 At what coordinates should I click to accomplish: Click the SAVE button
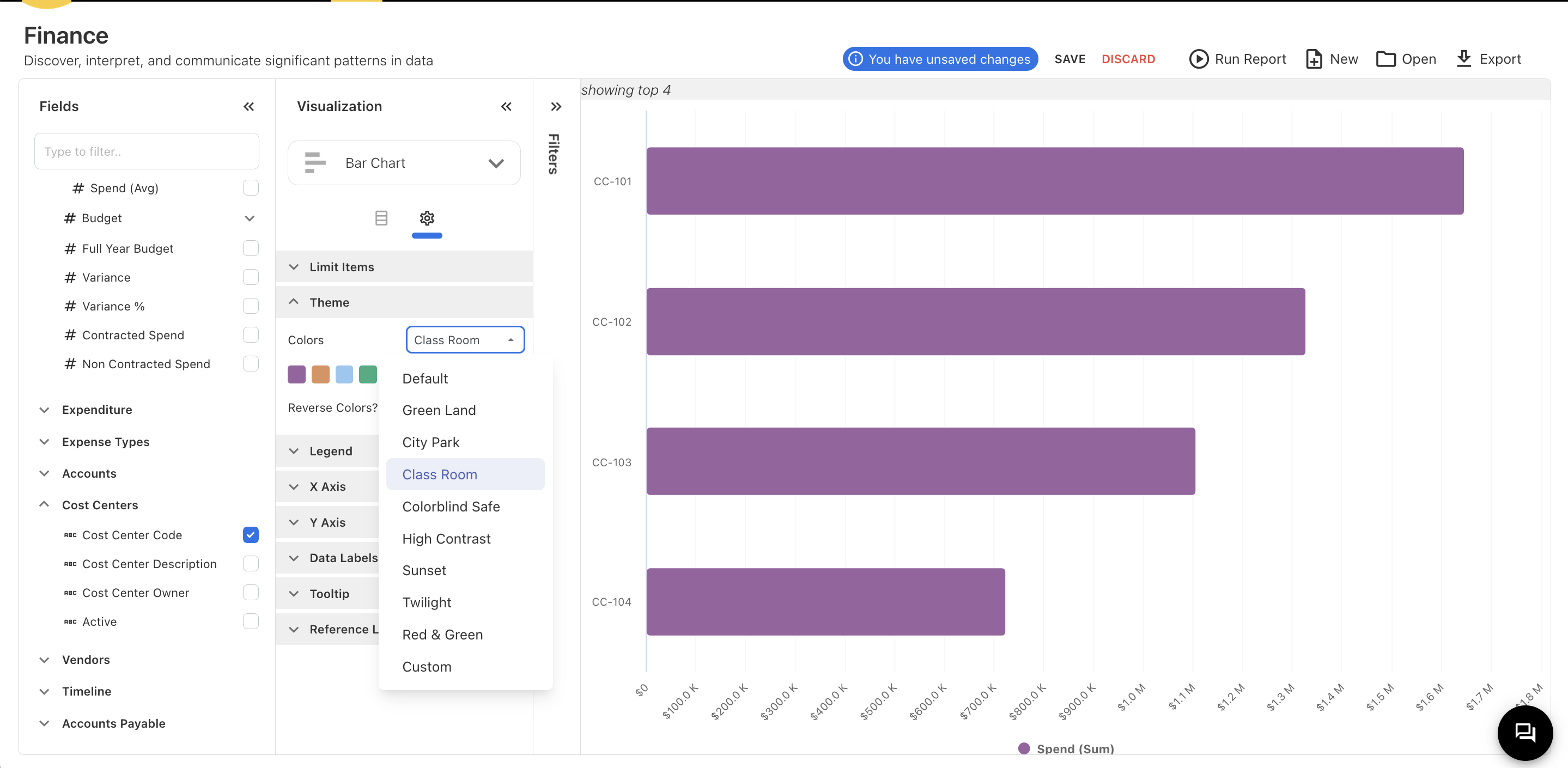tap(1069, 59)
